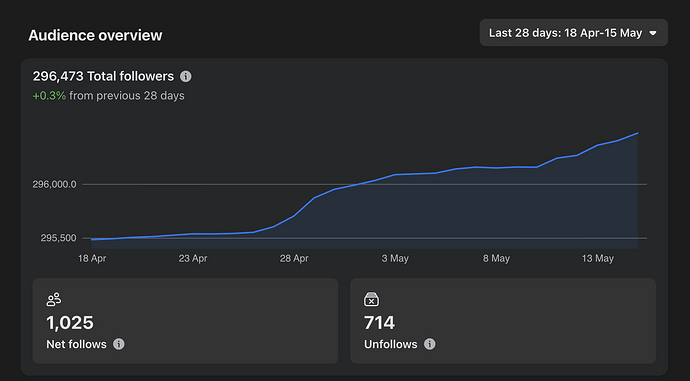Viewport: 690px width, 381px height.
Task: Click the 8 May axis label
Action: pyautogui.click(x=496, y=259)
